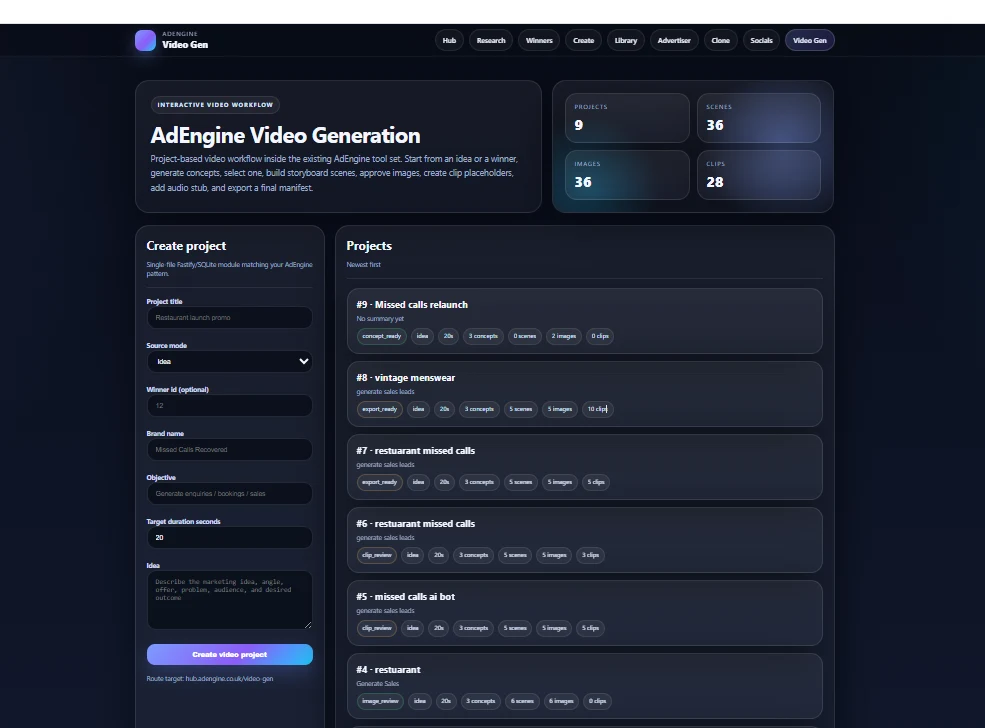Viewport: 985px width, 728px height.
Task: Click clip_review tag on project #6
Action: pos(377,555)
